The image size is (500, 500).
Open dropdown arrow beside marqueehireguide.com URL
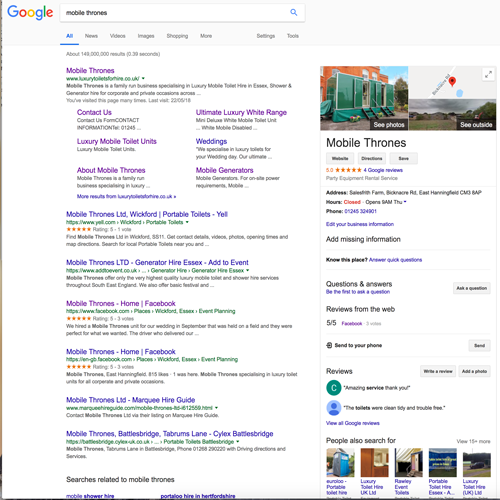coord(216,408)
